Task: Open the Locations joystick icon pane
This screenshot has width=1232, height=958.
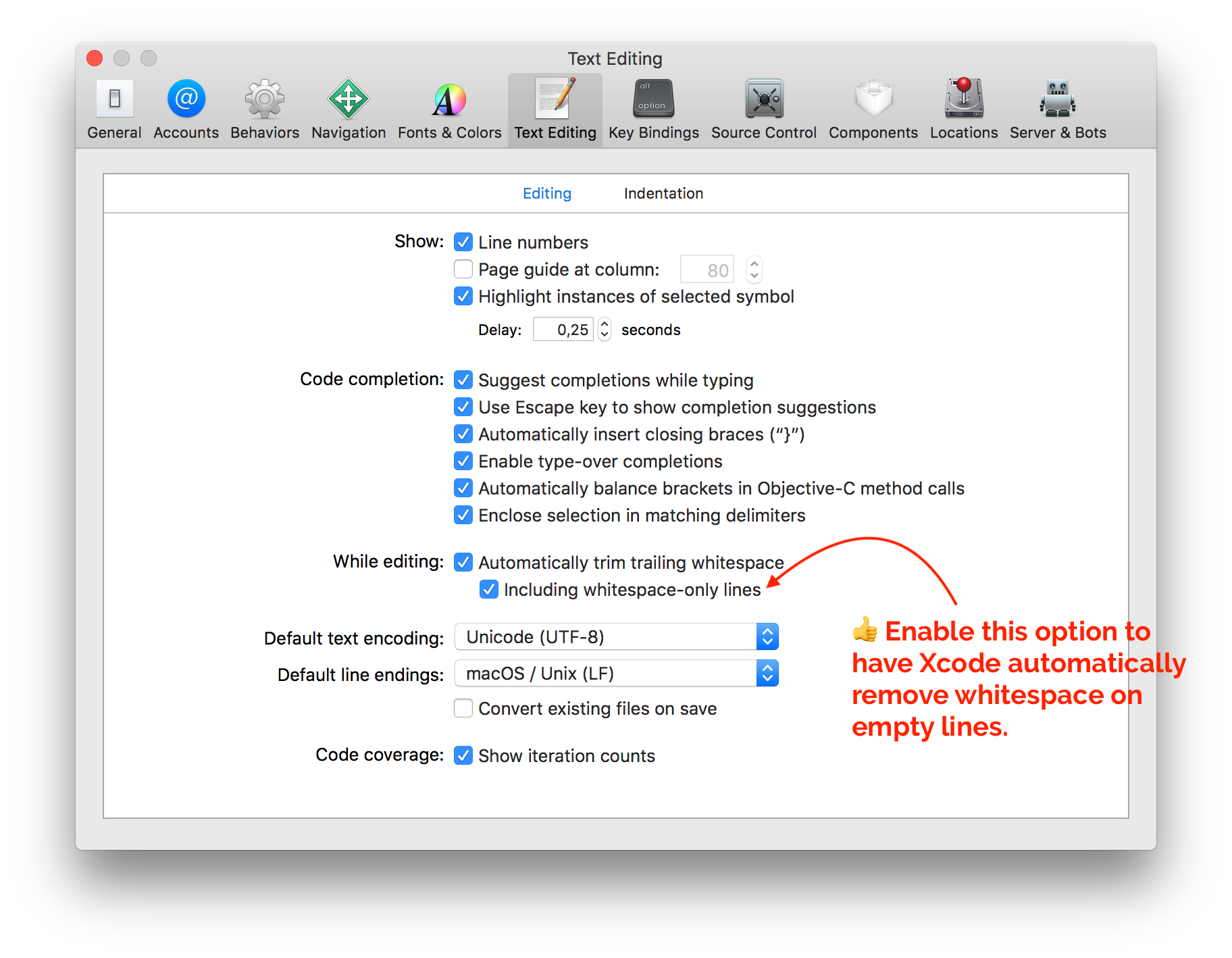Action: (964, 99)
